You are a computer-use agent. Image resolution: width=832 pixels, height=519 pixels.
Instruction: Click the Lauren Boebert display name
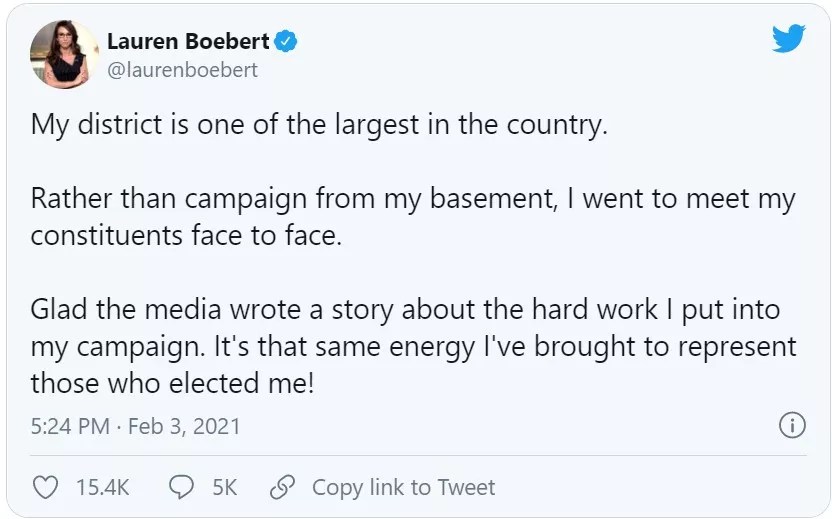tap(188, 42)
